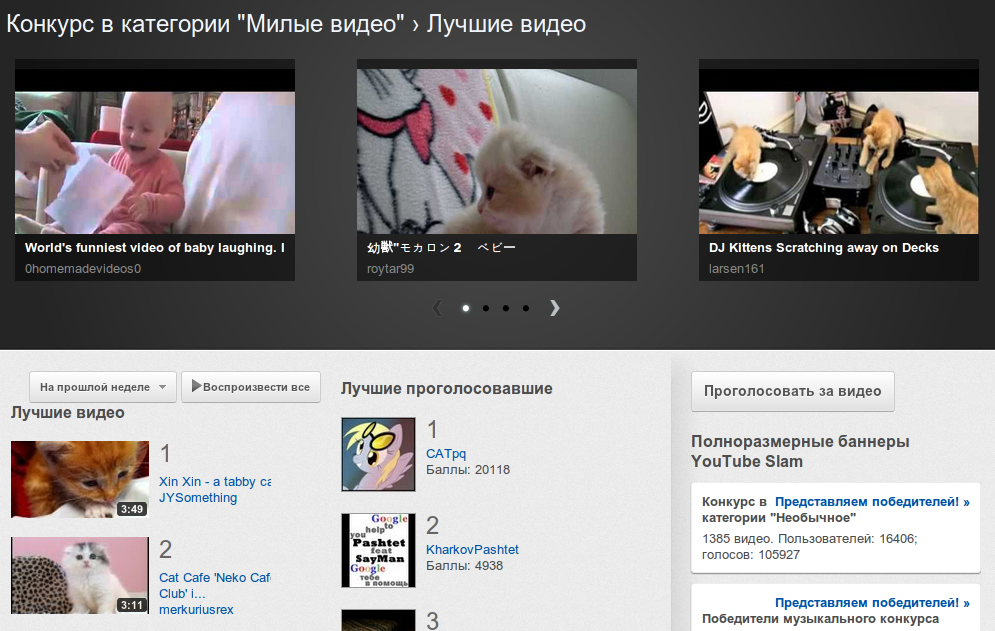Visit uploader JYSomething's channel
Viewport: 995px width, 631px height.
pos(198,498)
